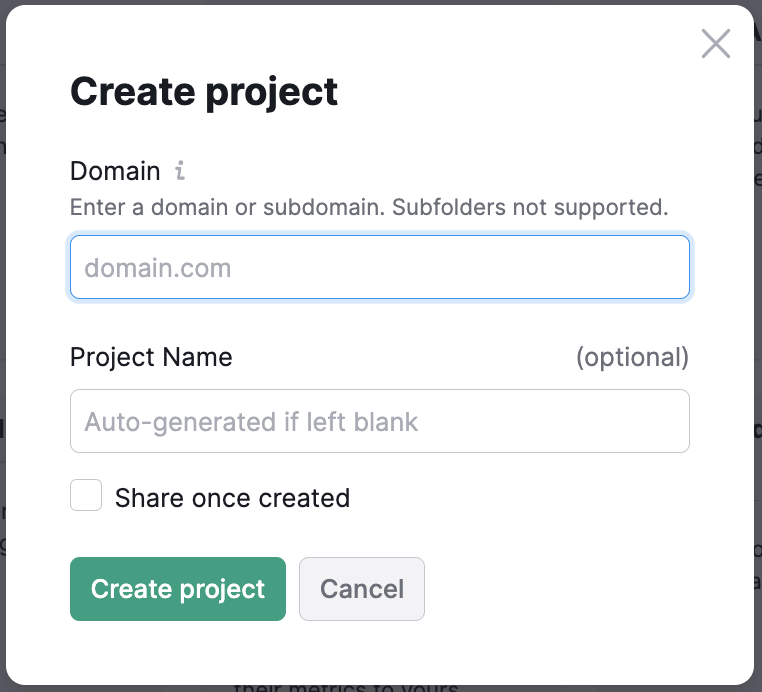Enable the Share once created checkbox

(86, 496)
